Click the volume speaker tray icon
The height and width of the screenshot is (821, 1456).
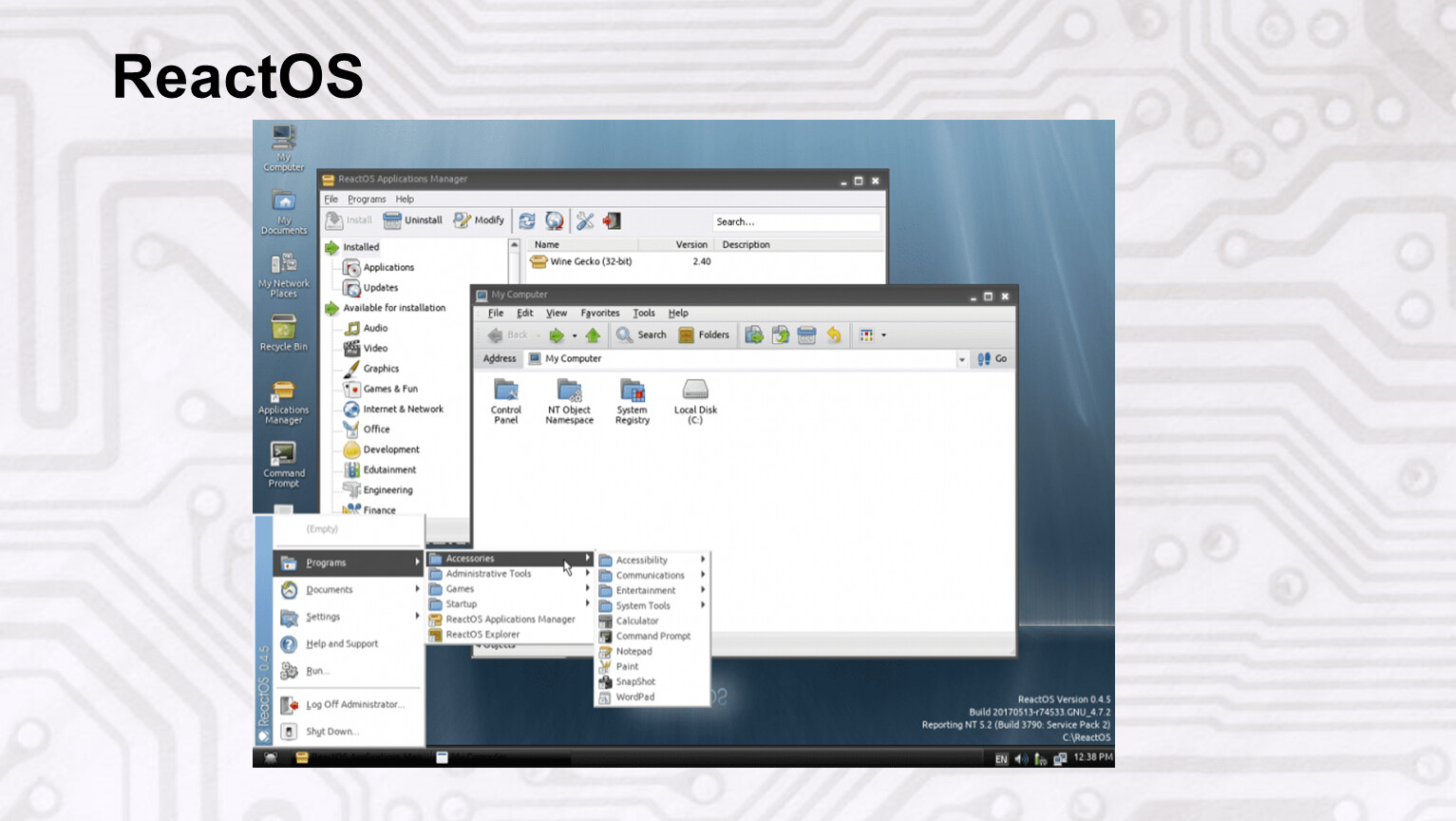[1021, 758]
